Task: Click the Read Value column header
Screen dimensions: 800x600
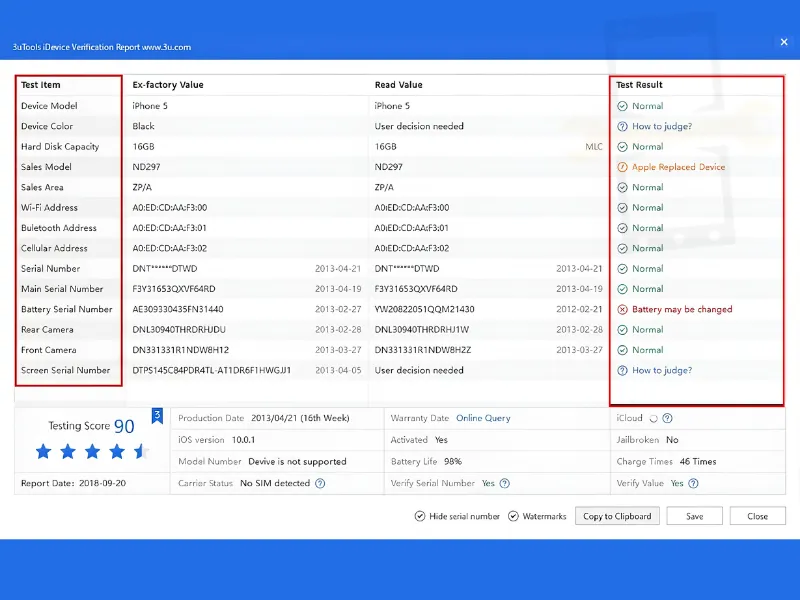Action: point(398,85)
